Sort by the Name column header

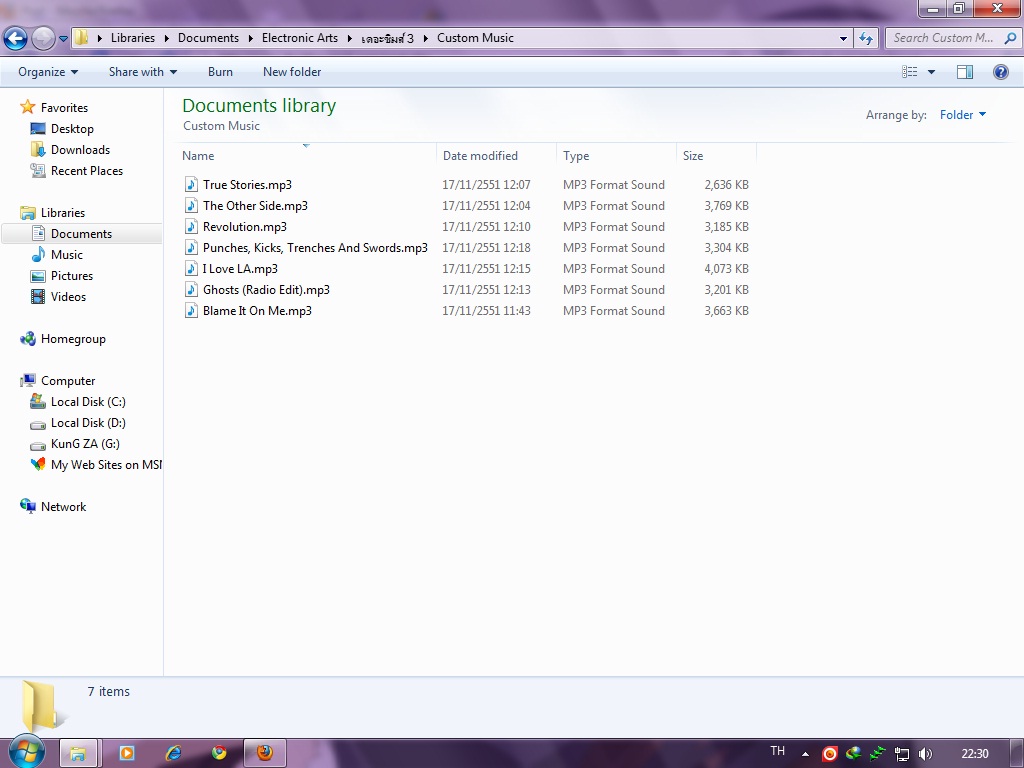point(307,155)
